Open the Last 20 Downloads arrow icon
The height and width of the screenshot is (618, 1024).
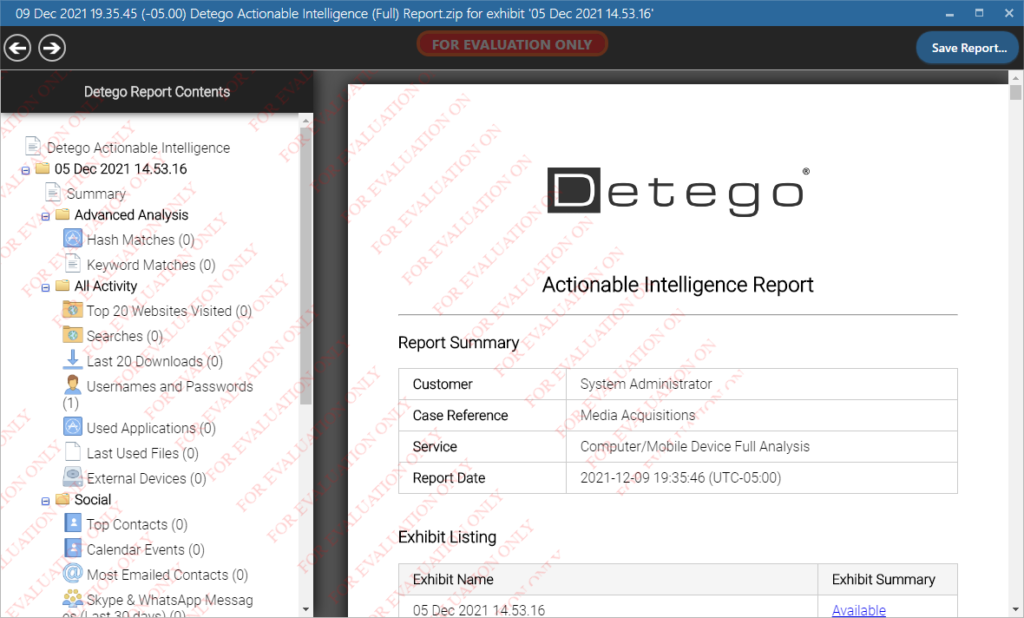point(72,359)
